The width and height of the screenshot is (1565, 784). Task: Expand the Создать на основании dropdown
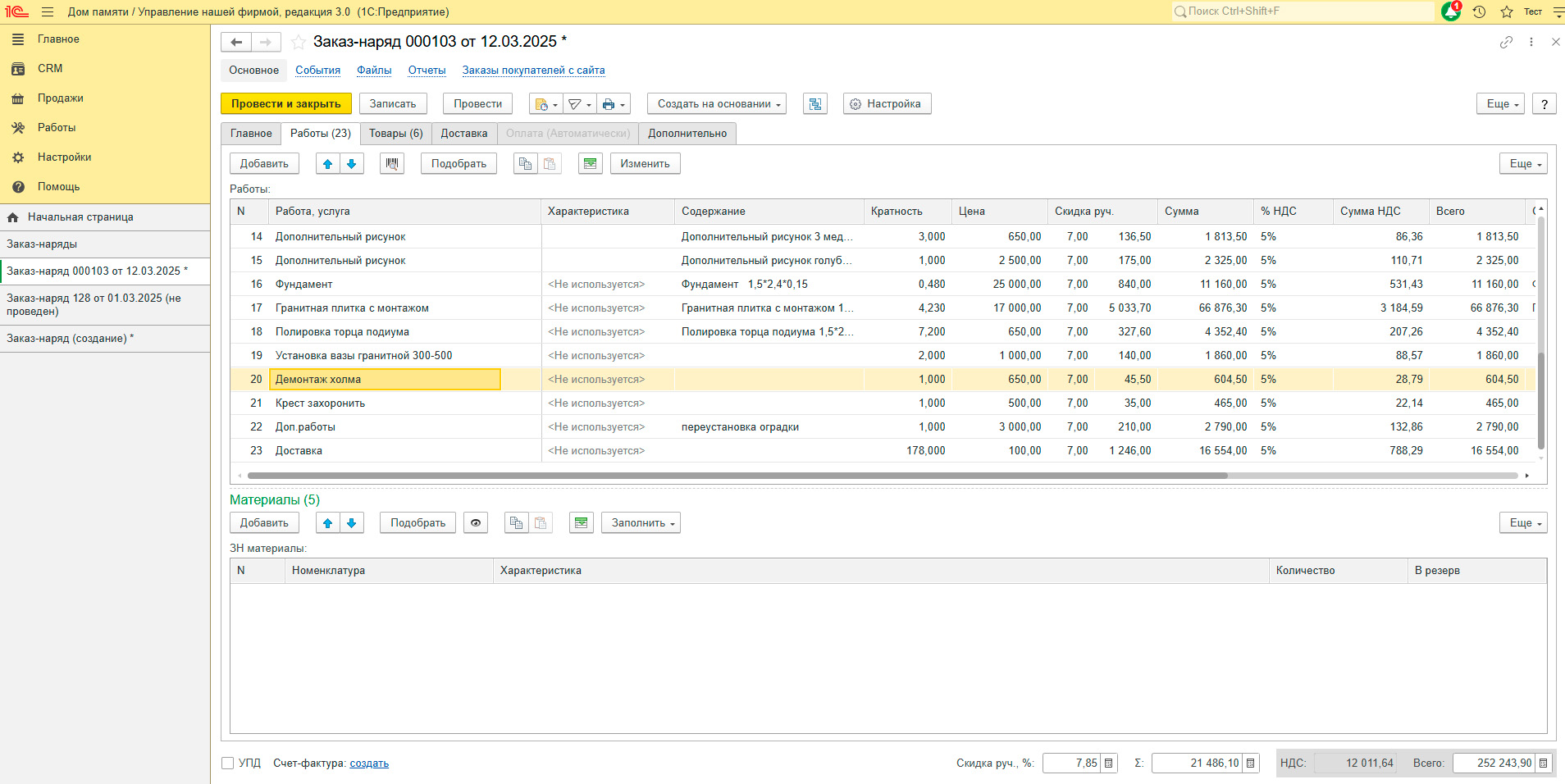[x=717, y=104]
